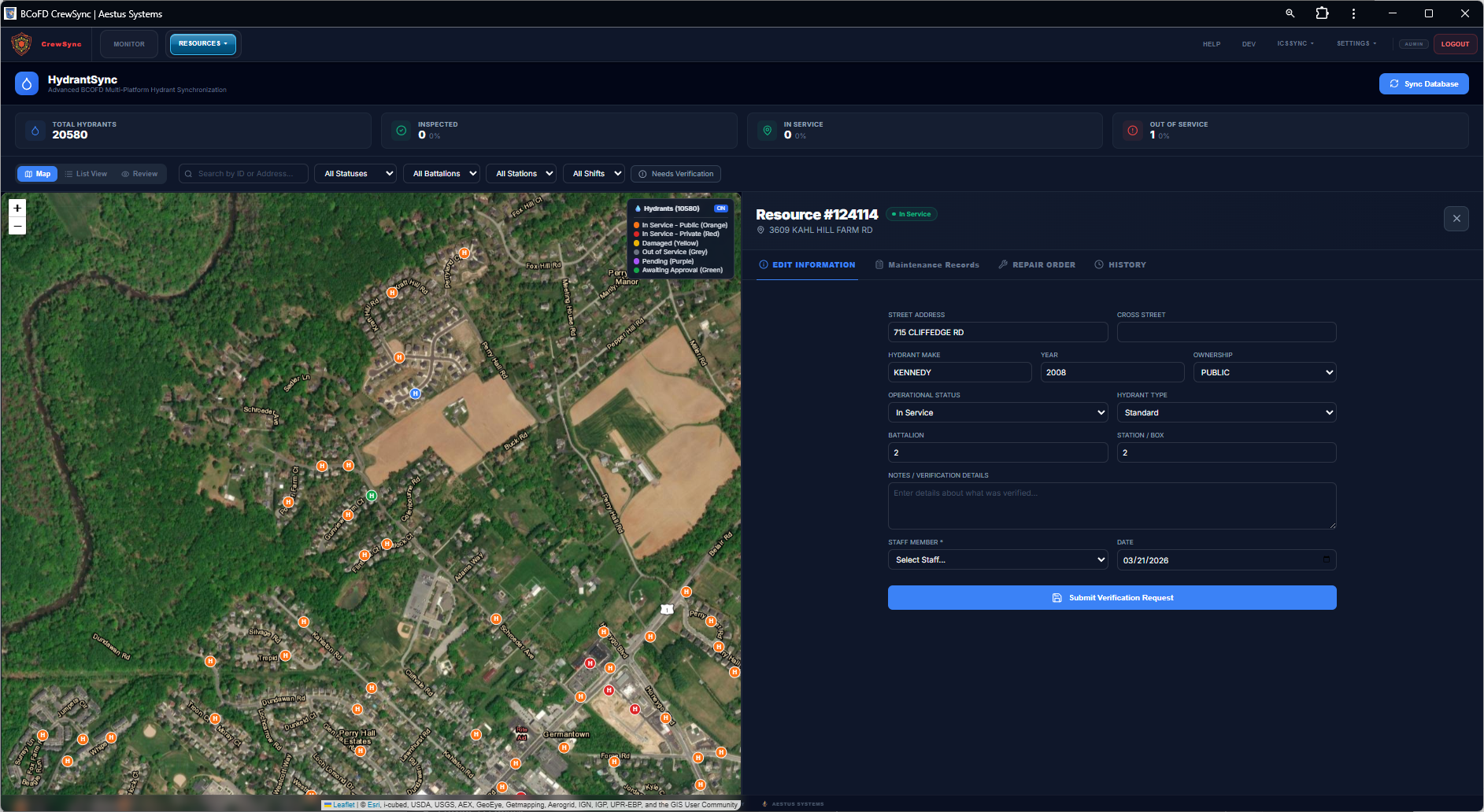Click the blue selected hydrant marker
The height and width of the screenshot is (812, 1484).
point(415,393)
